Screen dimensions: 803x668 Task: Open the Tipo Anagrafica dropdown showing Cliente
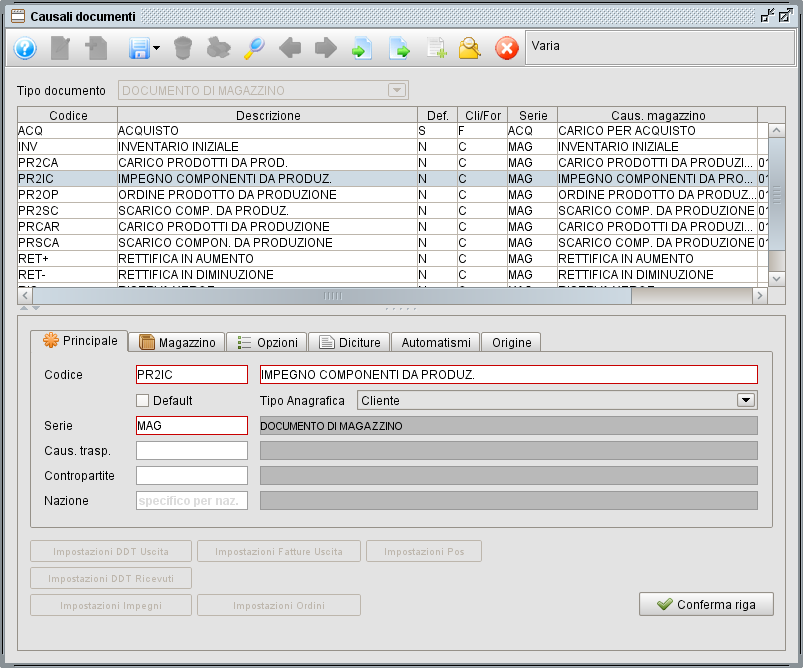(746, 399)
